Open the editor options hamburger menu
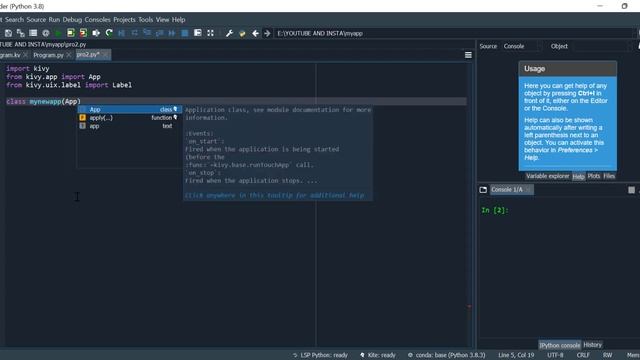The image size is (640, 360). coord(468,55)
